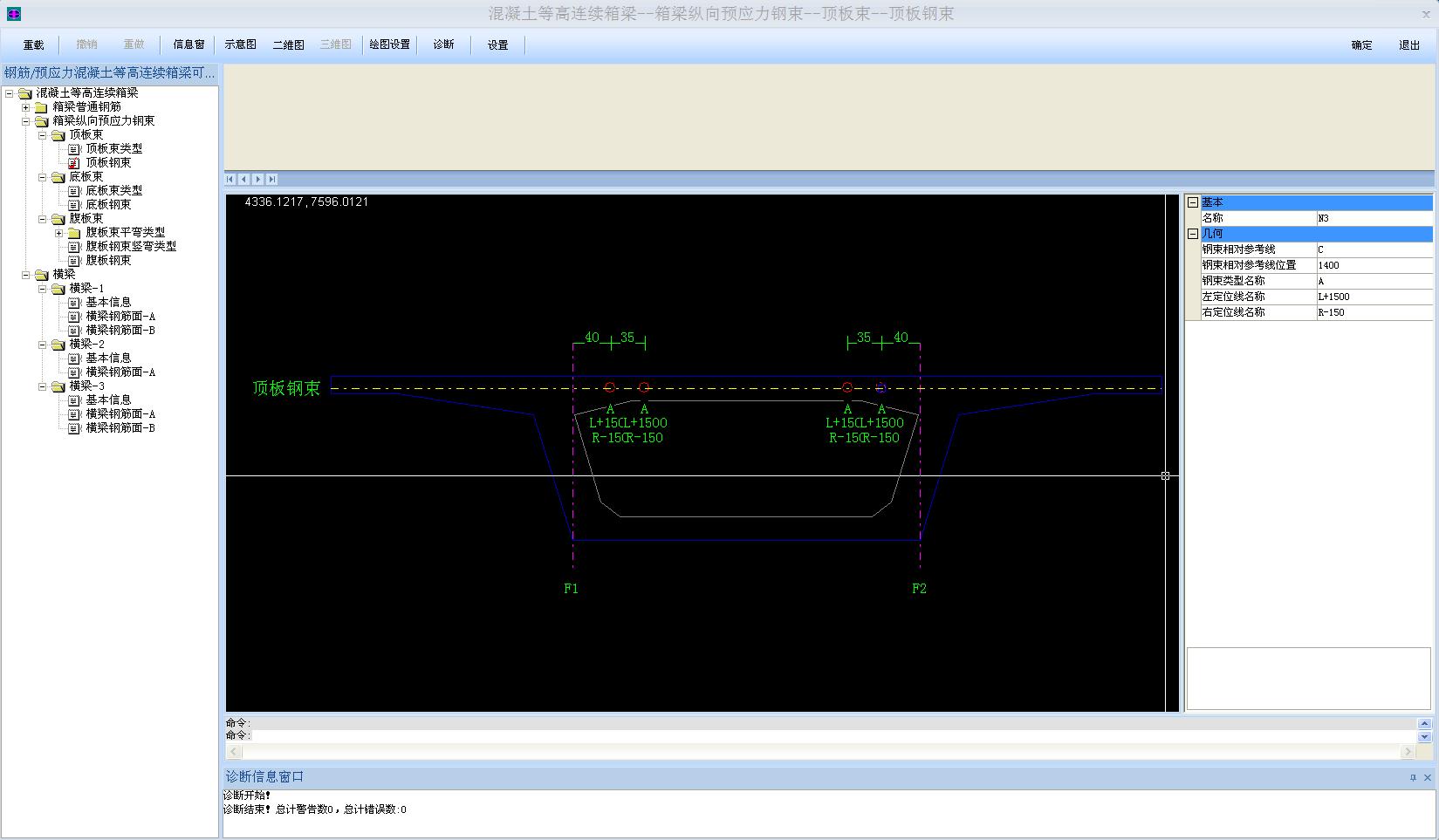Collapse the 横梁-1 node

pos(42,289)
